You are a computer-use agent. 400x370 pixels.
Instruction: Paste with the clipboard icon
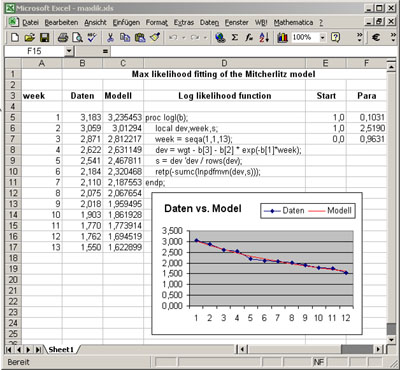click(x=140, y=37)
